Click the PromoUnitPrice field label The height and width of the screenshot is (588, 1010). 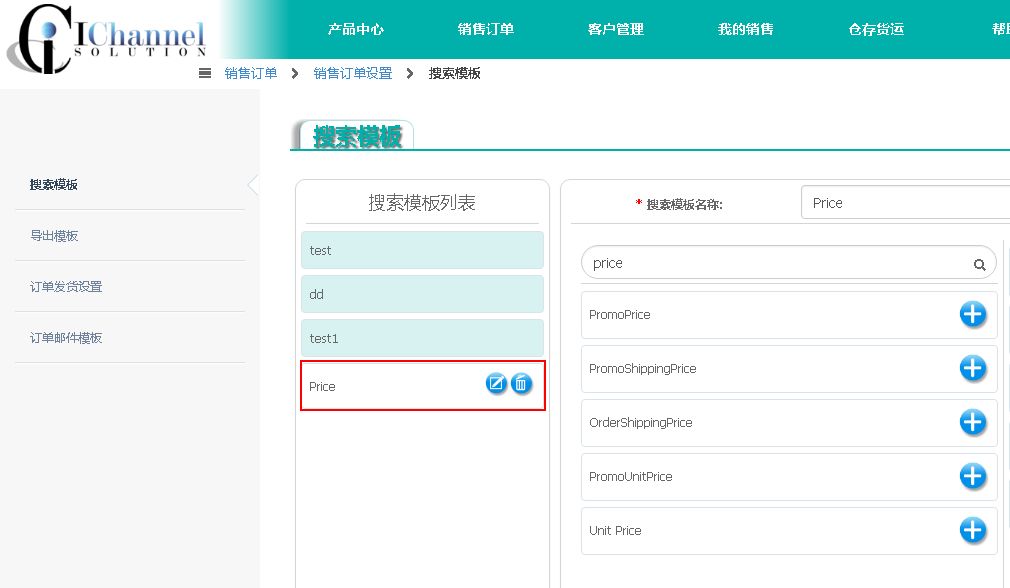631,477
